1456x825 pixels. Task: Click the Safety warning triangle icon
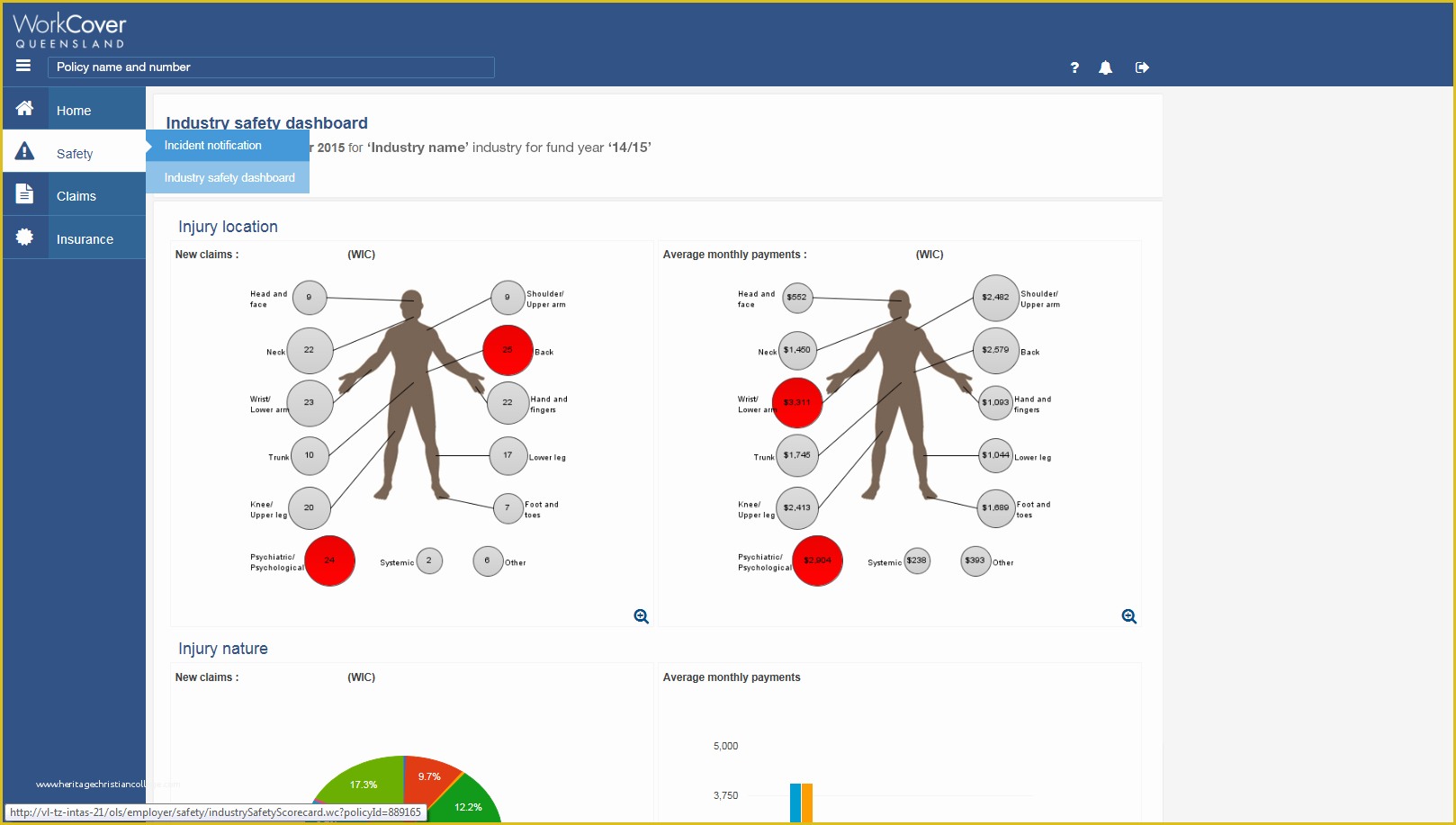coord(25,151)
